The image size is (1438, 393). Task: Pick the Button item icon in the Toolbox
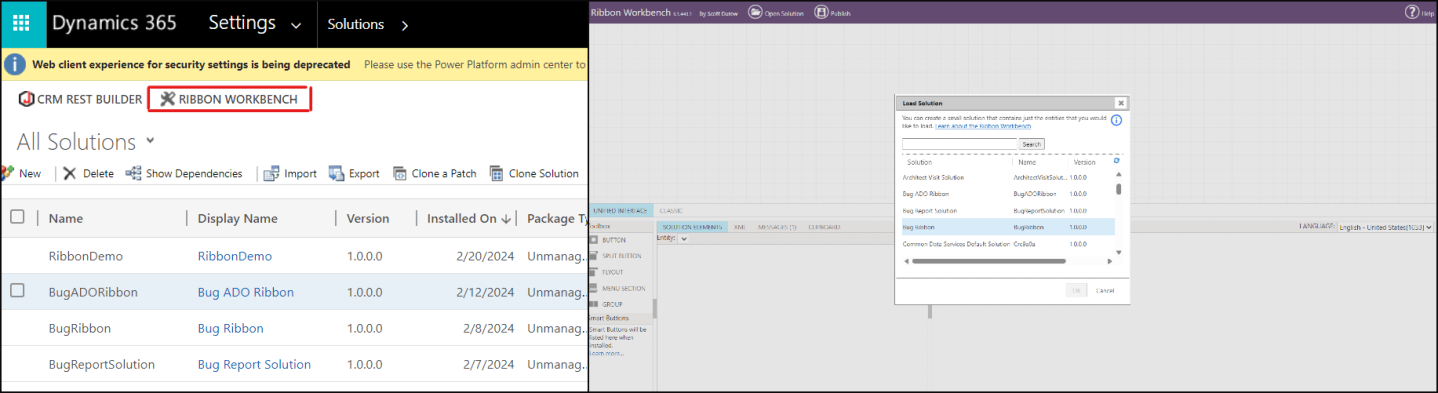593,240
